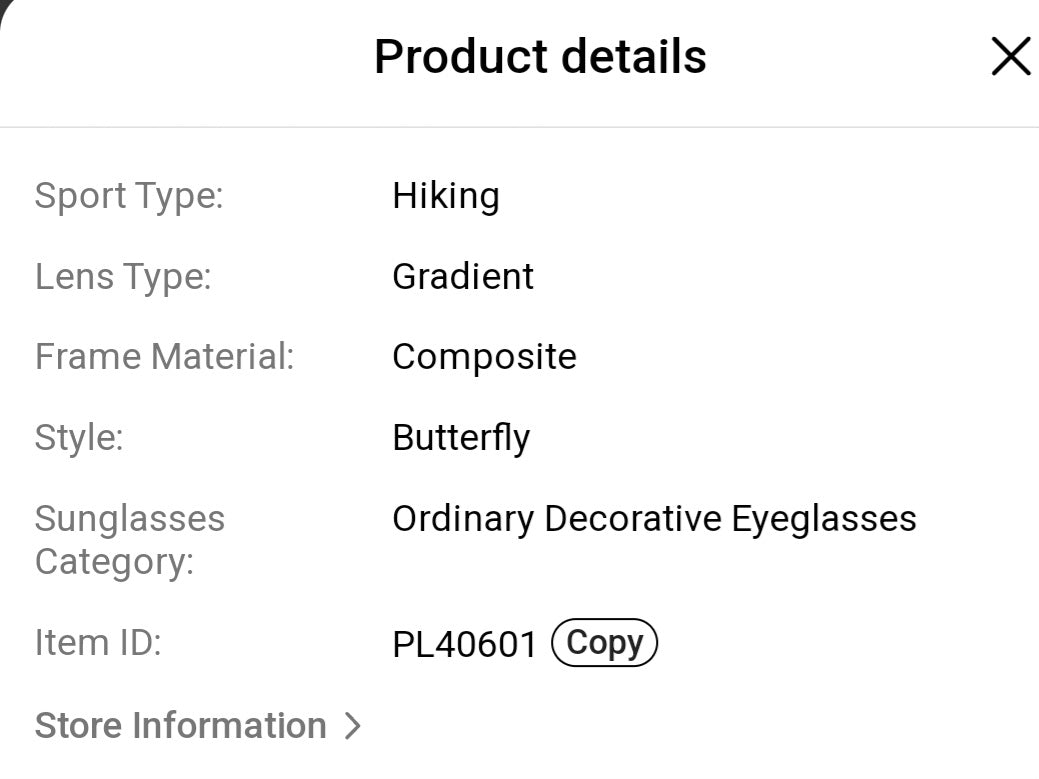Screen dimensions: 1039x779
Task: Select the Frame Material label
Action: [165, 356]
